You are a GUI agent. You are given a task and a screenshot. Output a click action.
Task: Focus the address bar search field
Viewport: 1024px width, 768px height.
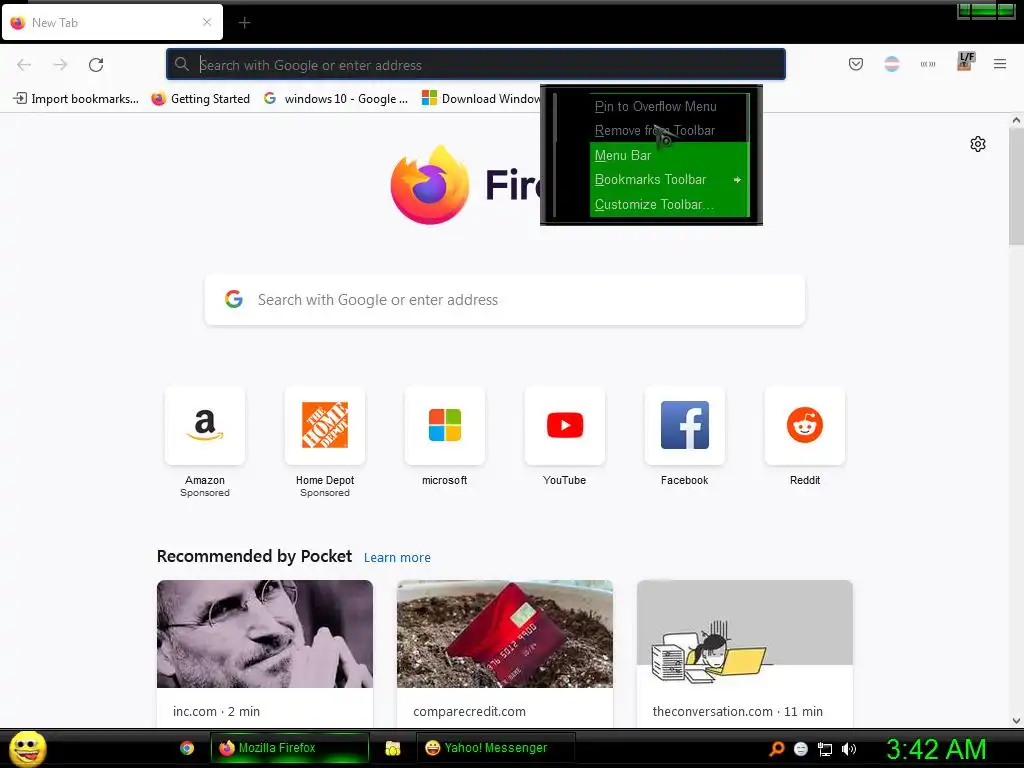pos(475,65)
